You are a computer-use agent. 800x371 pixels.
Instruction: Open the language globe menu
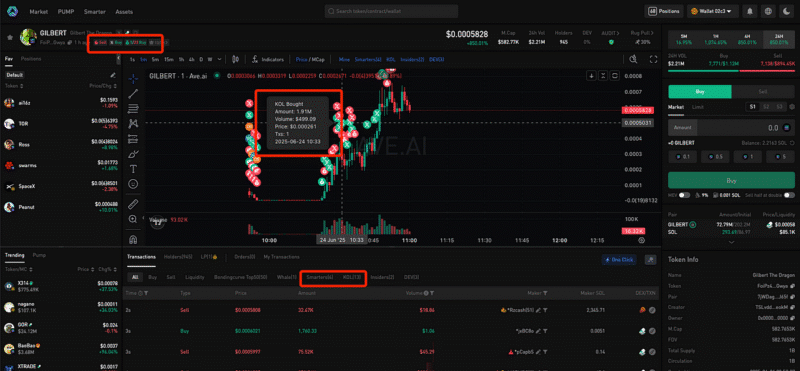(768, 11)
